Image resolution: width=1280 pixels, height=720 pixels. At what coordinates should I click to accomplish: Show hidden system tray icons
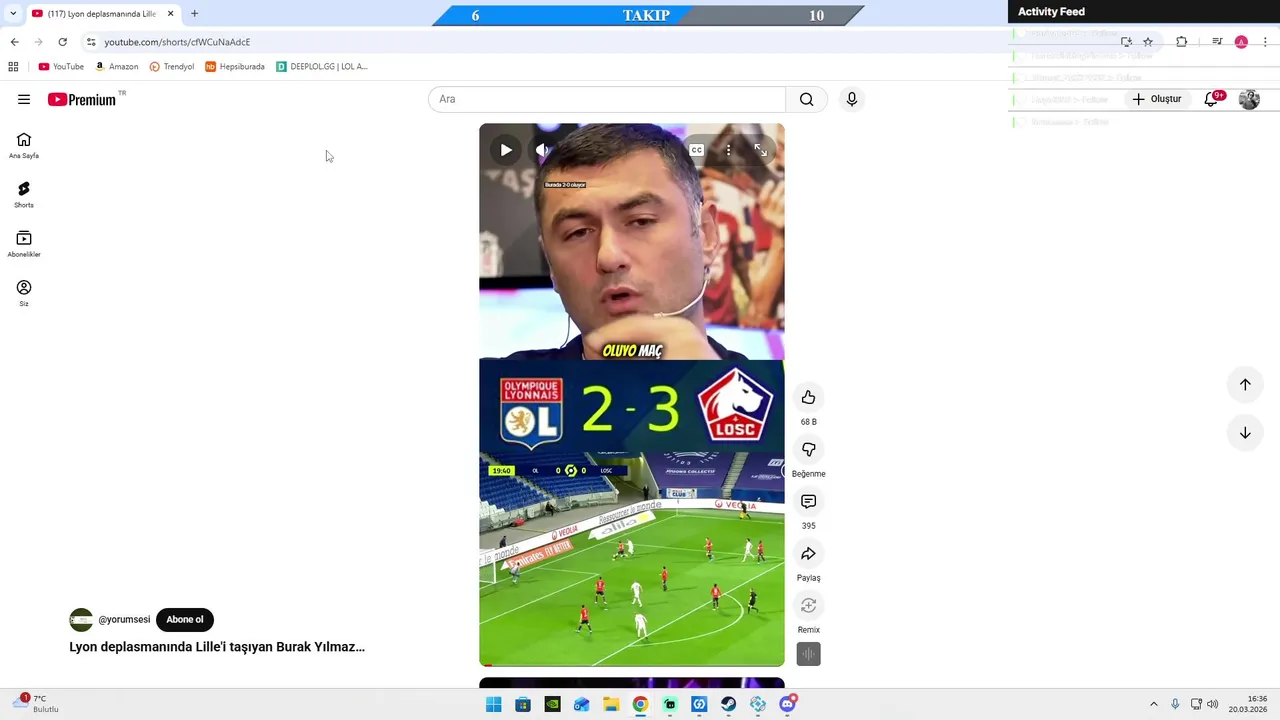1153,704
